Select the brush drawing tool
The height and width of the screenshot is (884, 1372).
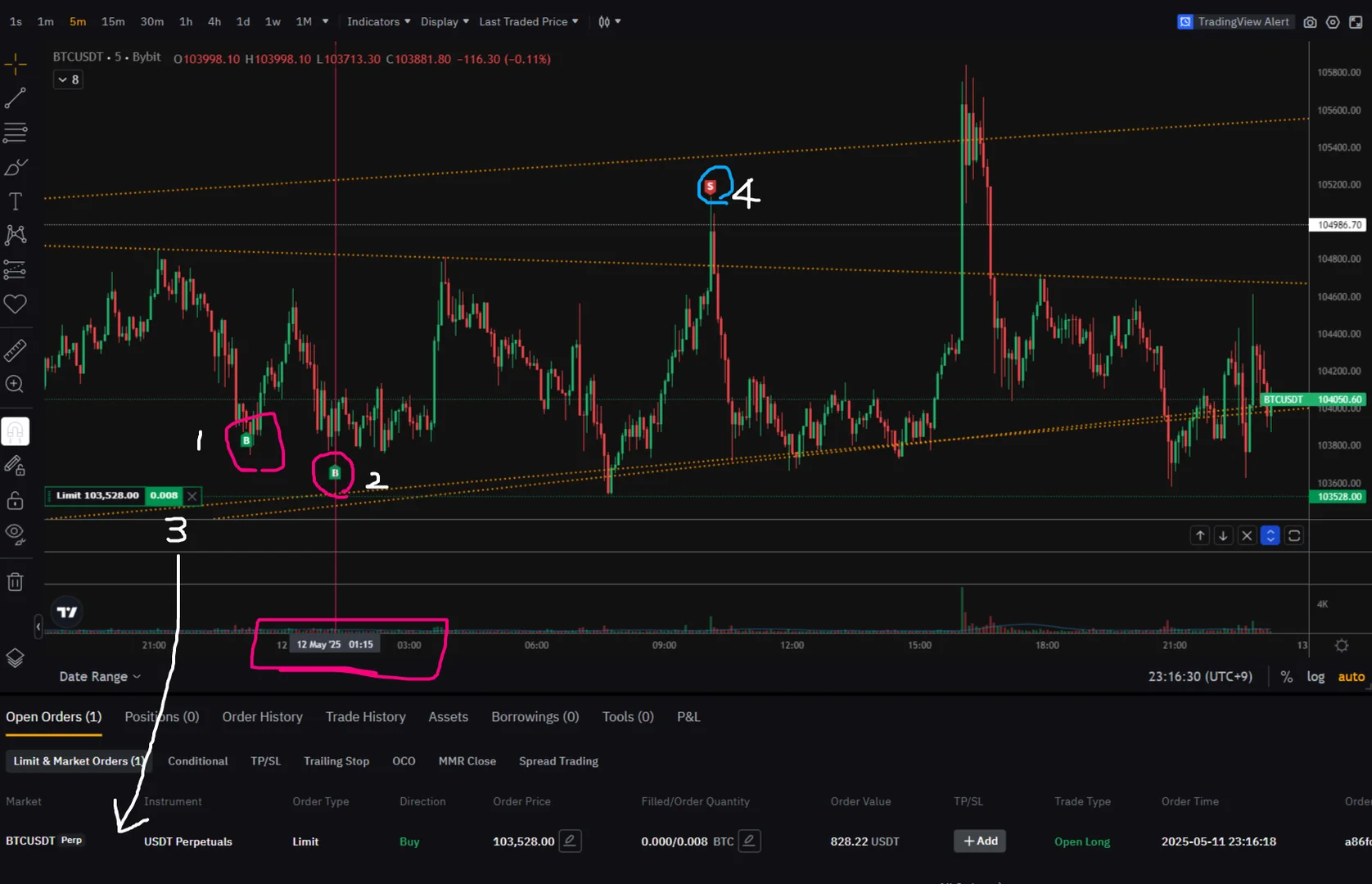pyautogui.click(x=16, y=167)
